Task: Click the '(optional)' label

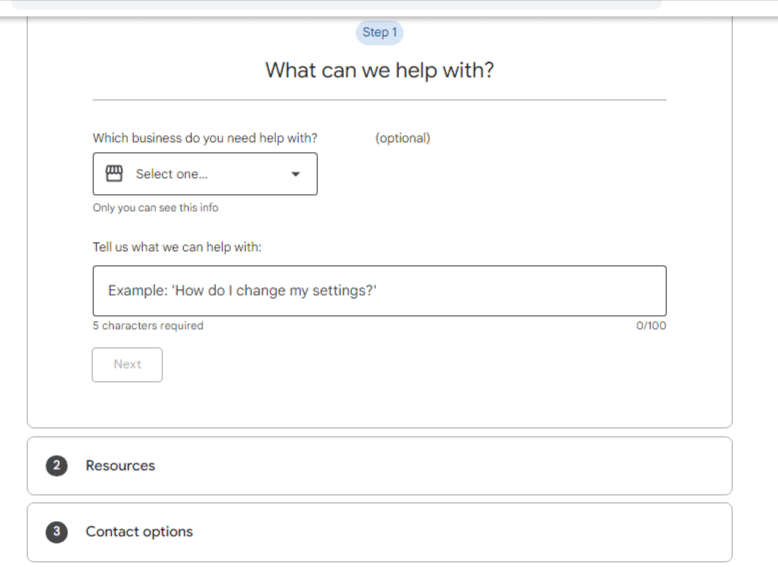Action: (x=402, y=138)
